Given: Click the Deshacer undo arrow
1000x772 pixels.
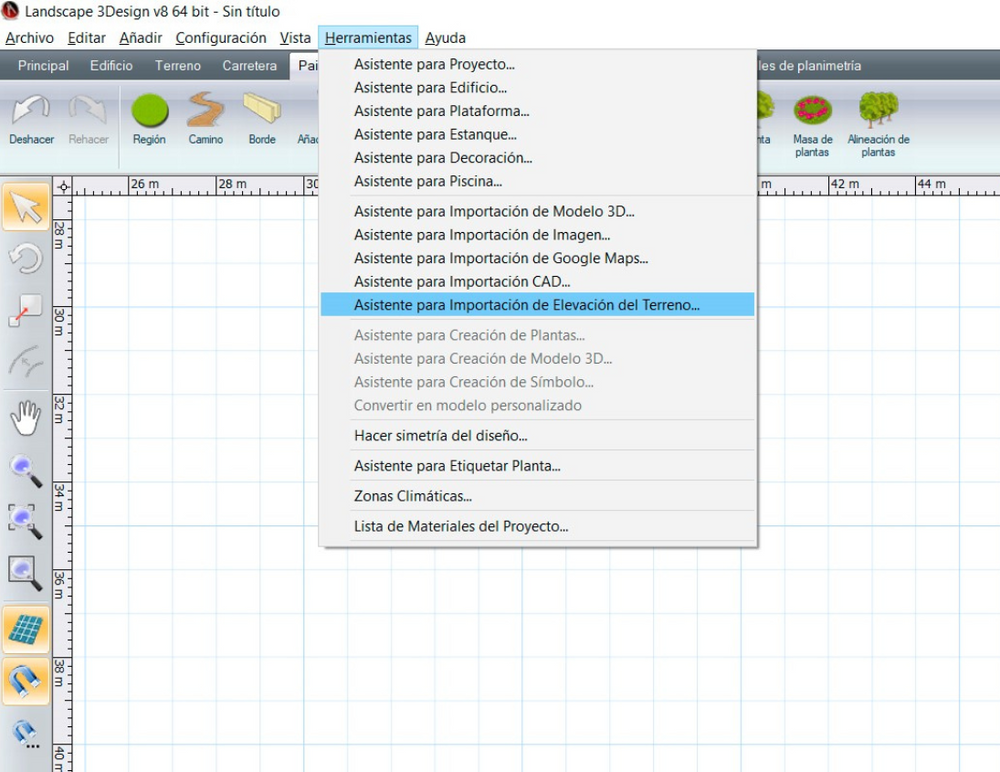Looking at the screenshot, I should tap(31, 112).
